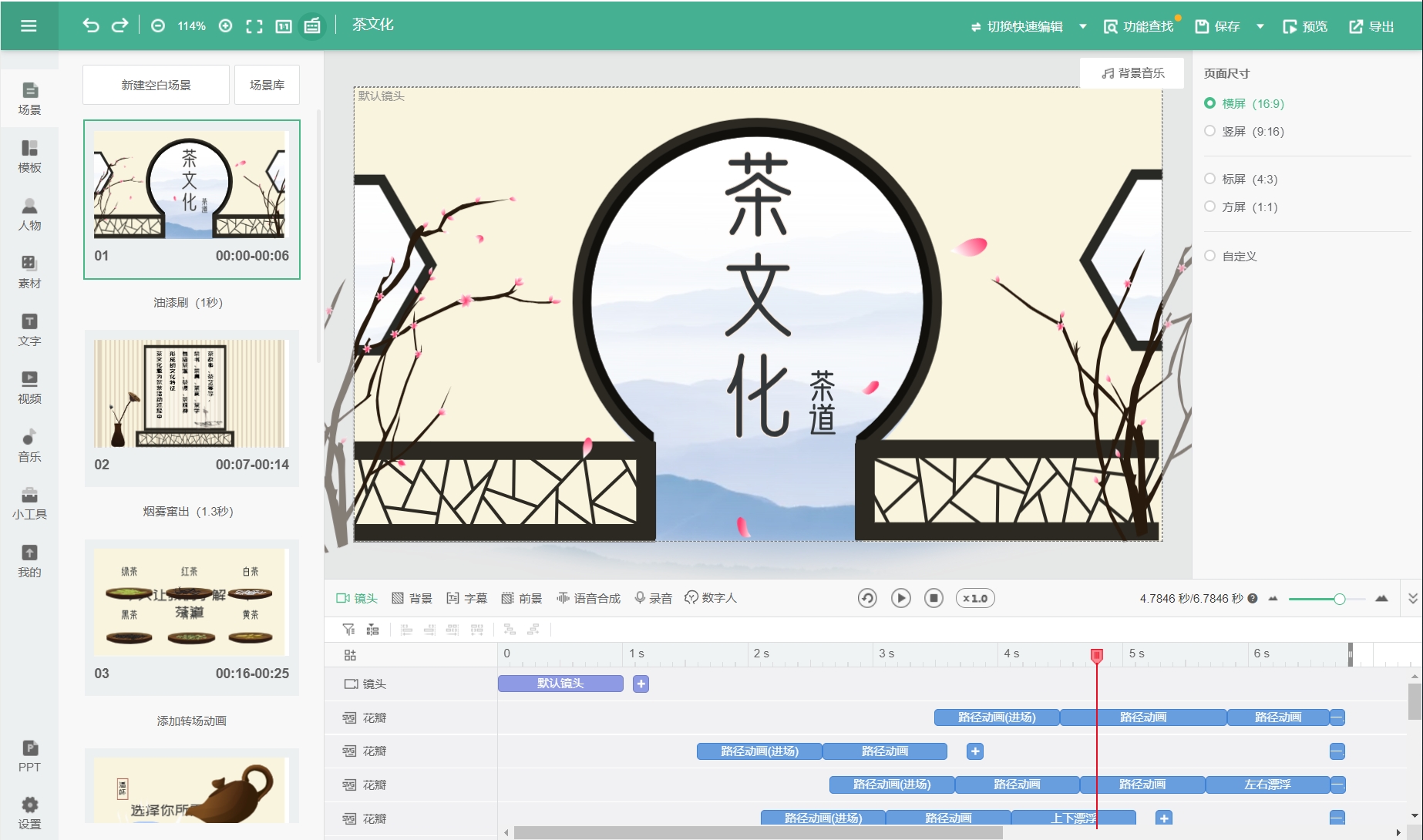Click 添加转场动画 below scene 03

(x=191, y=721)
